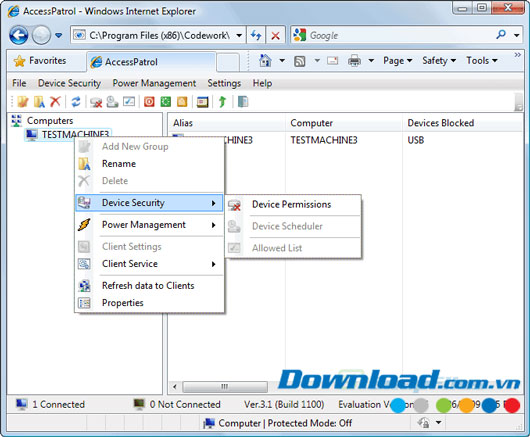The height and width of the screenshot is (437, 530).
Task: Select Device Permissions in the submenu
Action: (293, 204)
